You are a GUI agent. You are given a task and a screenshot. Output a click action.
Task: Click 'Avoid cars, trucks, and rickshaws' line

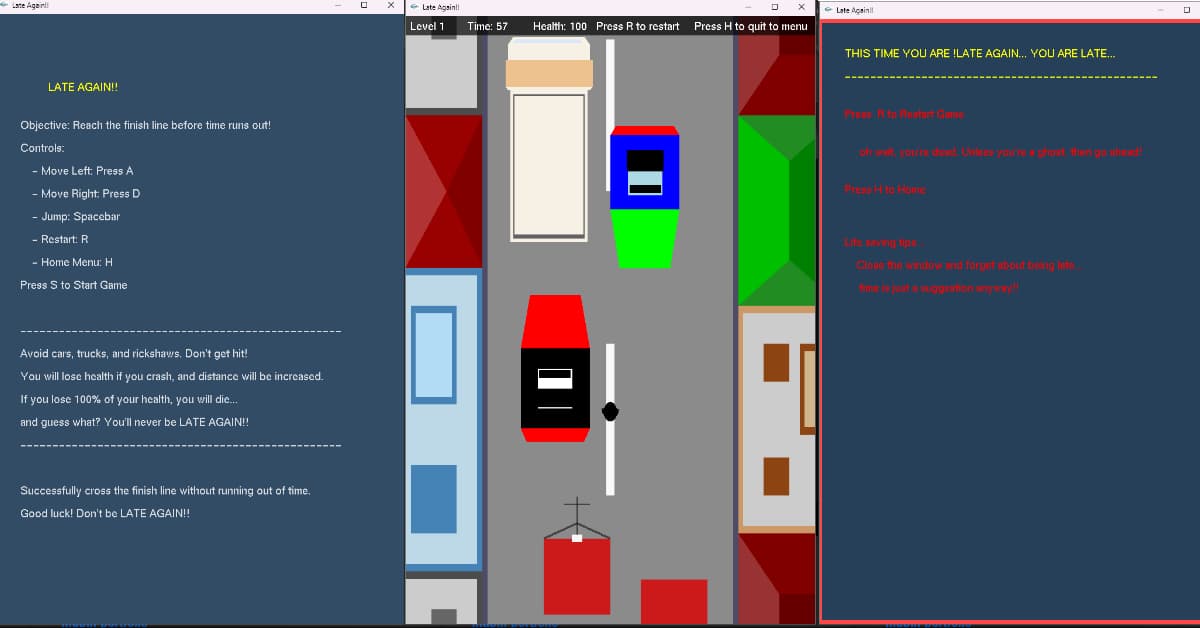pyautogui.click(x=134, y=354)
